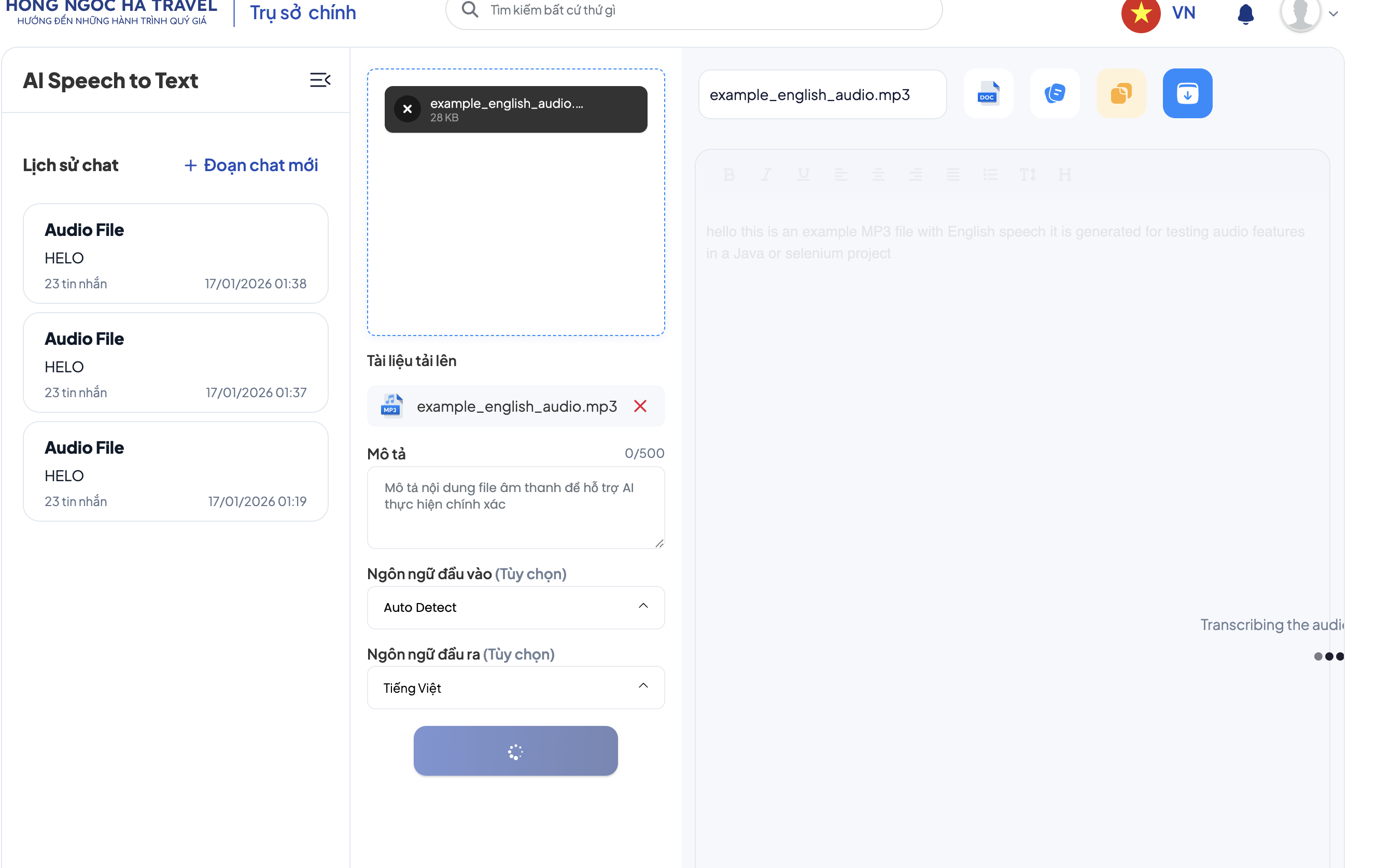1376x868 pixels.
Task: Open the Auto Detect input language dropdown
Action: [x=515, y=607]
